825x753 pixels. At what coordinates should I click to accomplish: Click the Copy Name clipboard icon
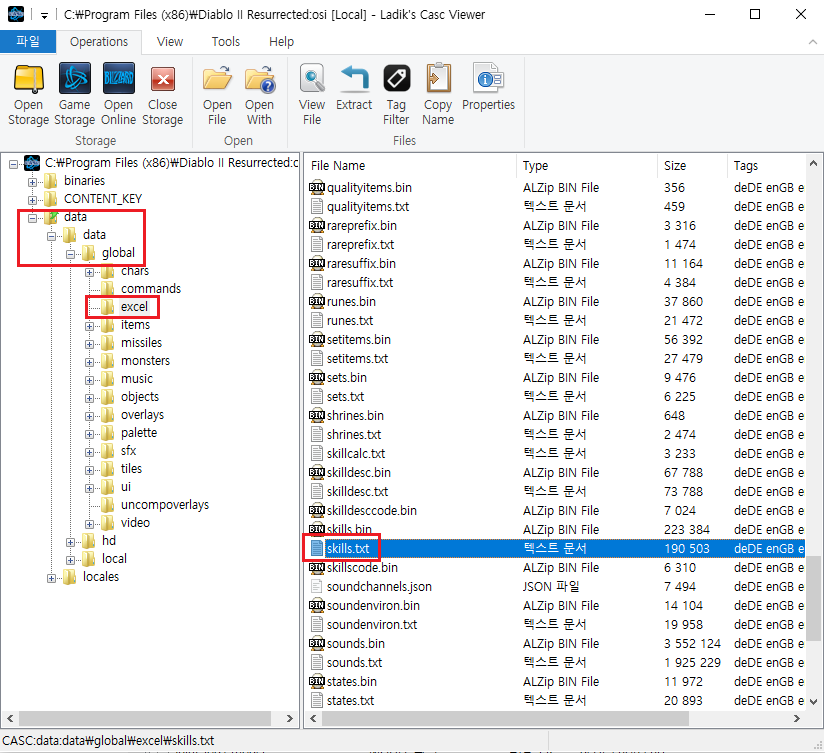438,78
